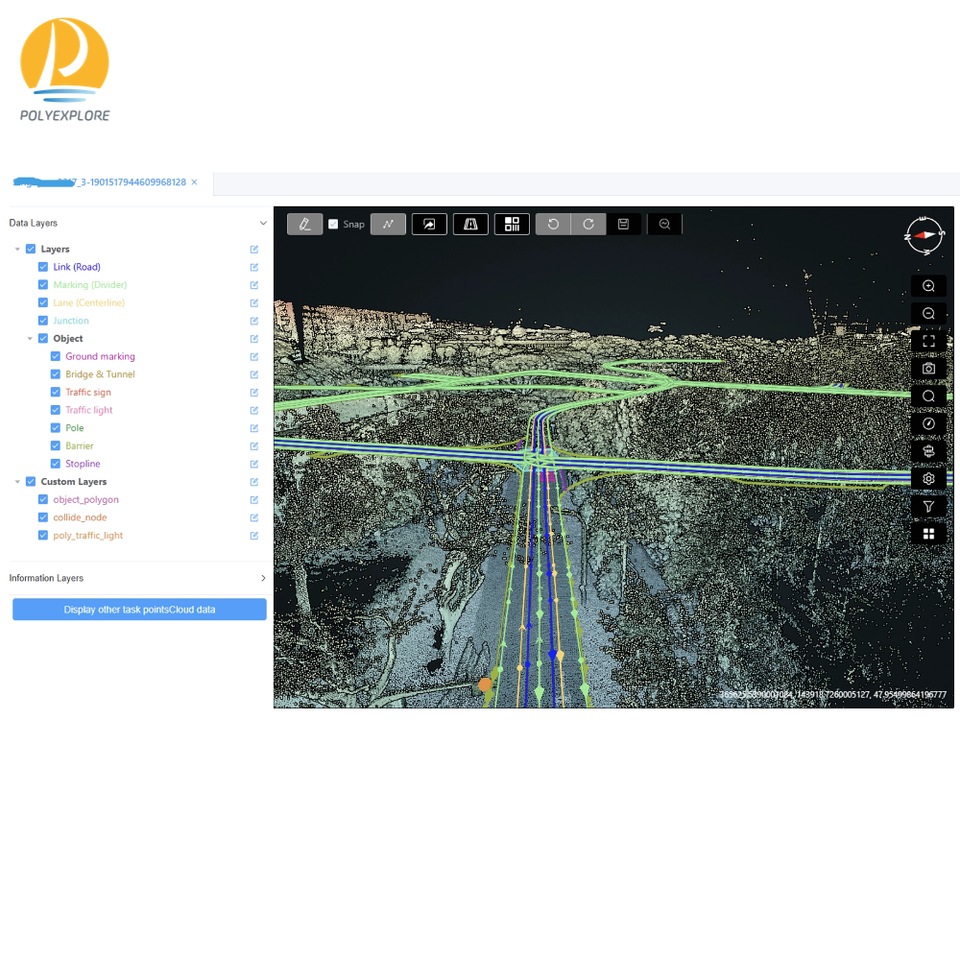This screenshot has height=960, width=960.
Task: Click edit icon beside Stopline layer
Action: pos(254,464)
